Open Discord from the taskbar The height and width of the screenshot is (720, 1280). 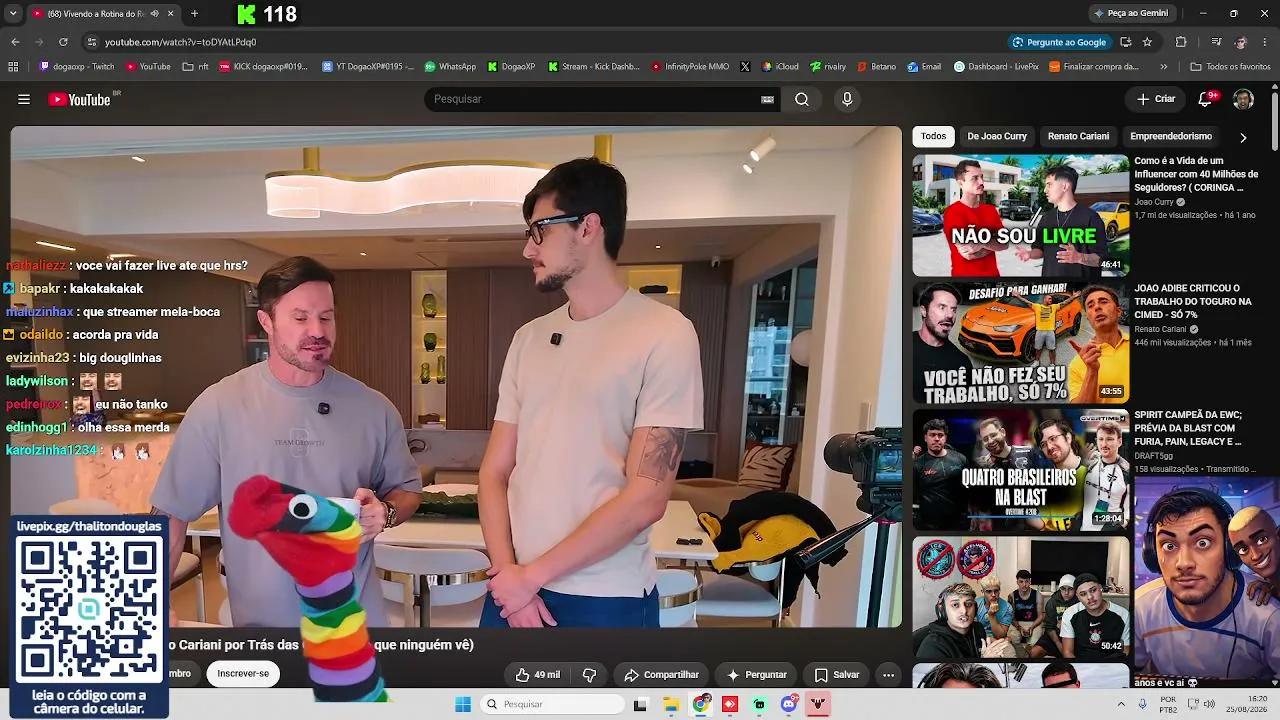tap(789, 704)
